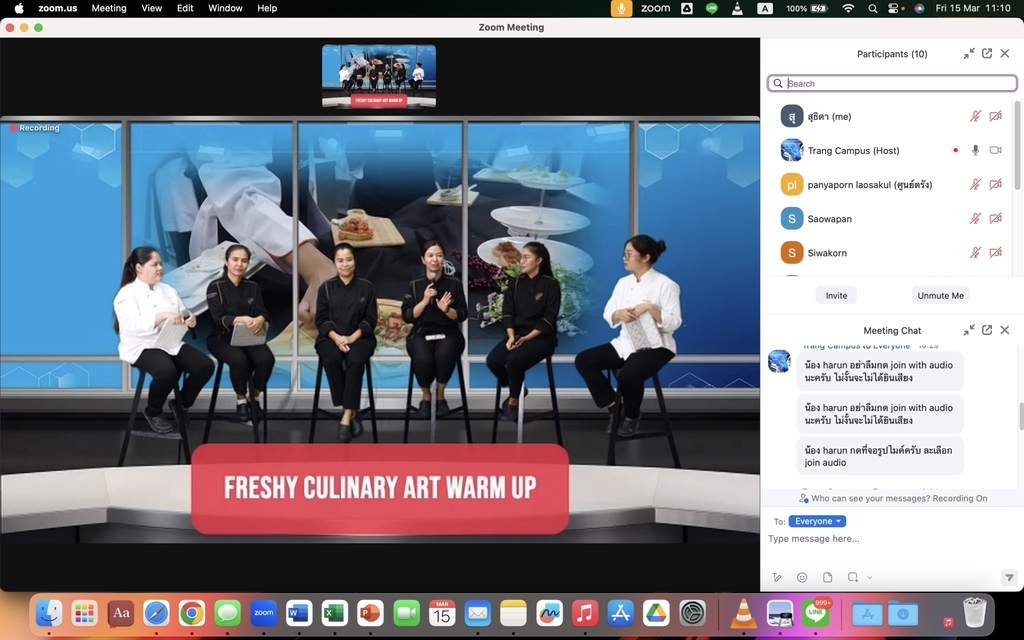Toggle camera icon beside Saowapan
This screenshot has height=640, width=1024.
[995, 218]
